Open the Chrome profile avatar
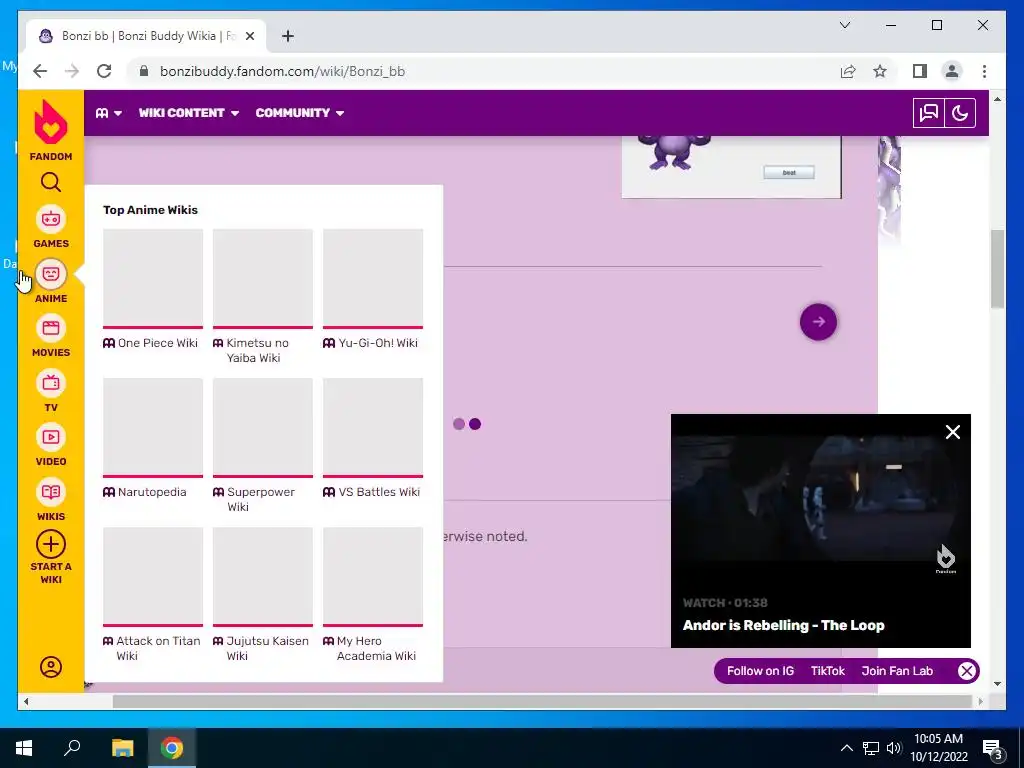This screenshot has height=768, width=1024. (952, 71)
